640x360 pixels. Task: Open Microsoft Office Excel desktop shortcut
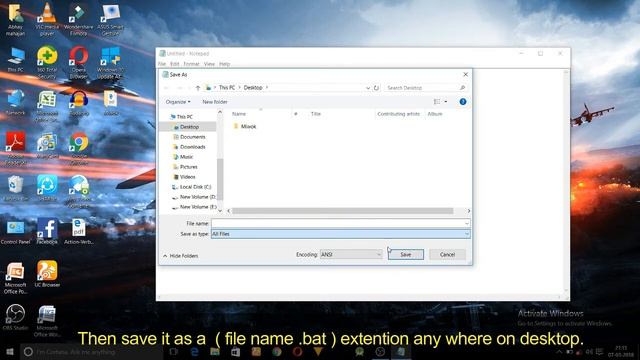(x=47, y=105)
